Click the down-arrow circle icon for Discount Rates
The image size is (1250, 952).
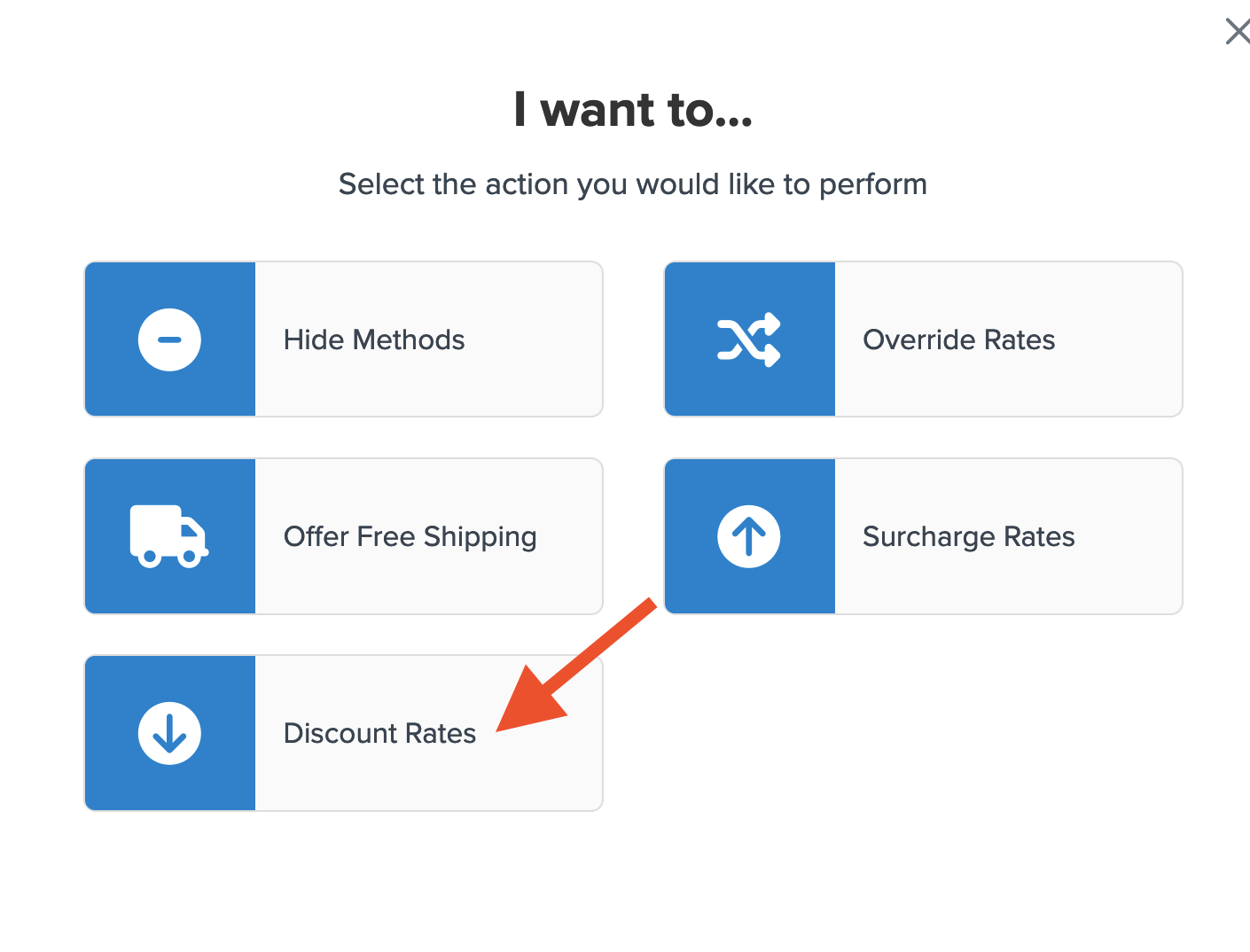169,733
